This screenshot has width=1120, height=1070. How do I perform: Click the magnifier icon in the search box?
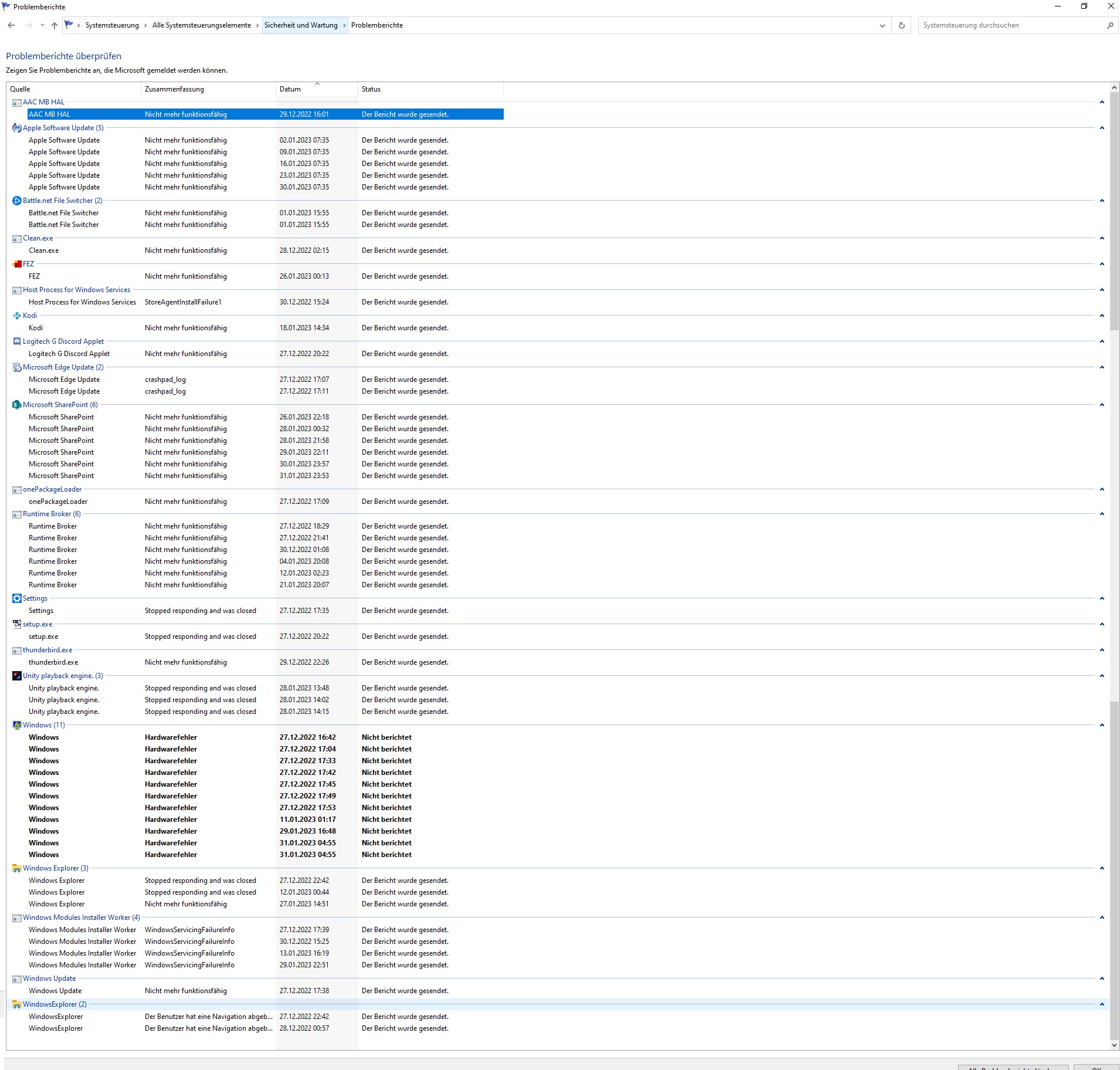[x=1109, y=25]
